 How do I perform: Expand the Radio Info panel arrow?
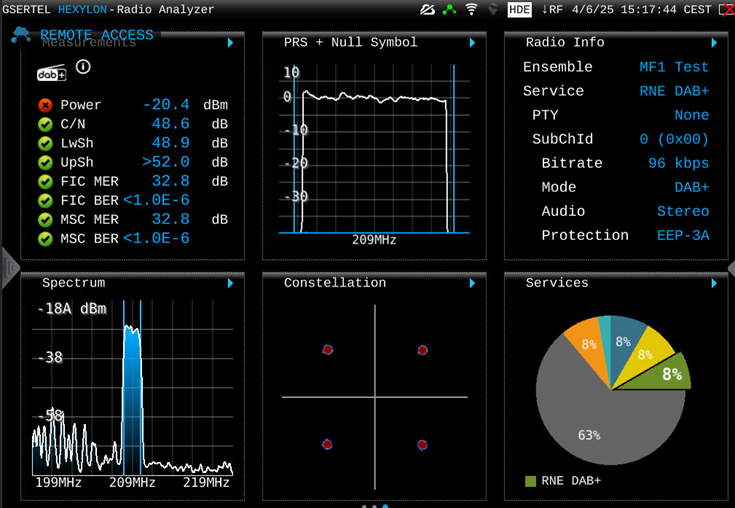pos(714,43)
